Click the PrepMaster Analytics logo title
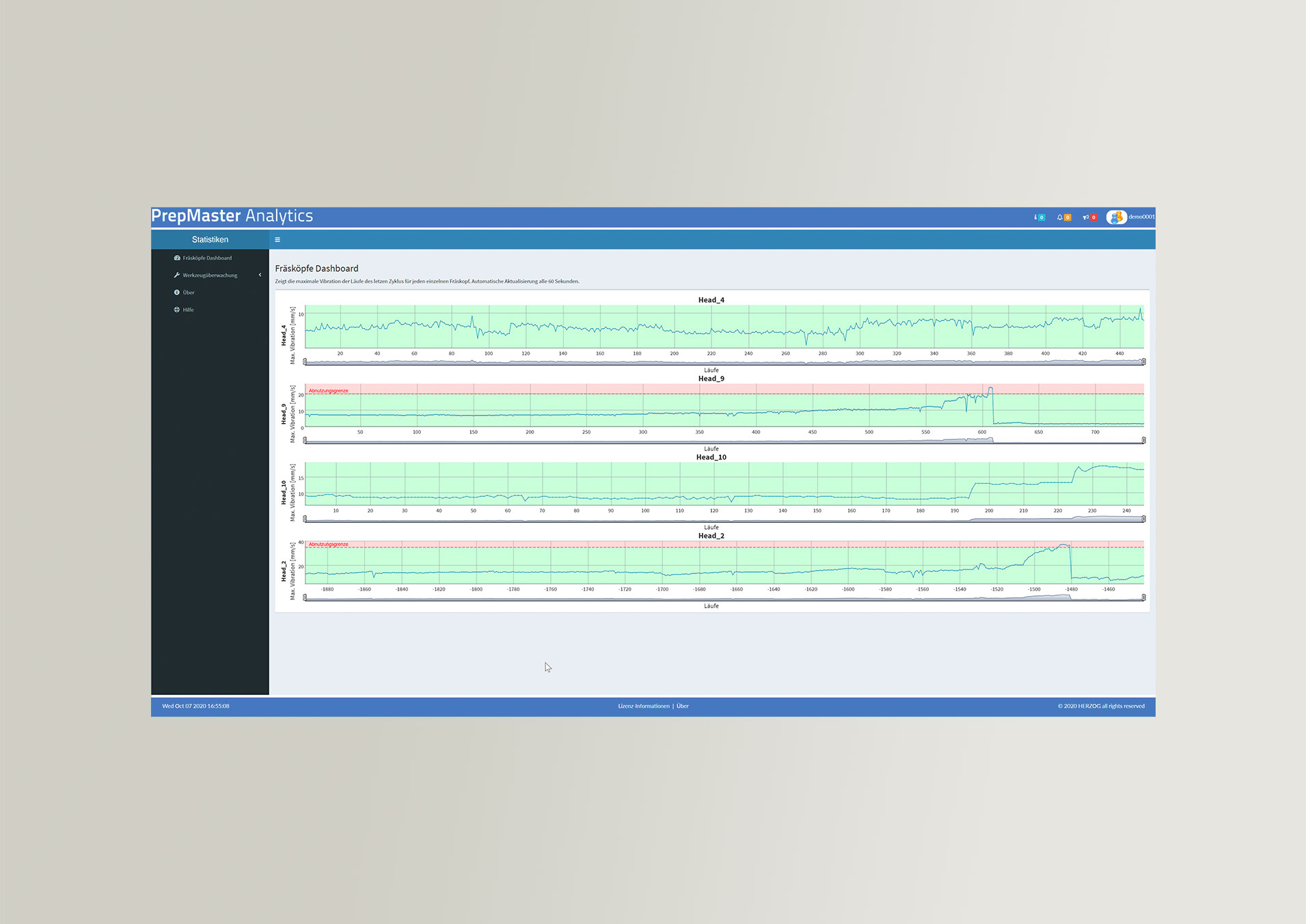This screenshot has width=1306, height=924. tap(232, 216)
